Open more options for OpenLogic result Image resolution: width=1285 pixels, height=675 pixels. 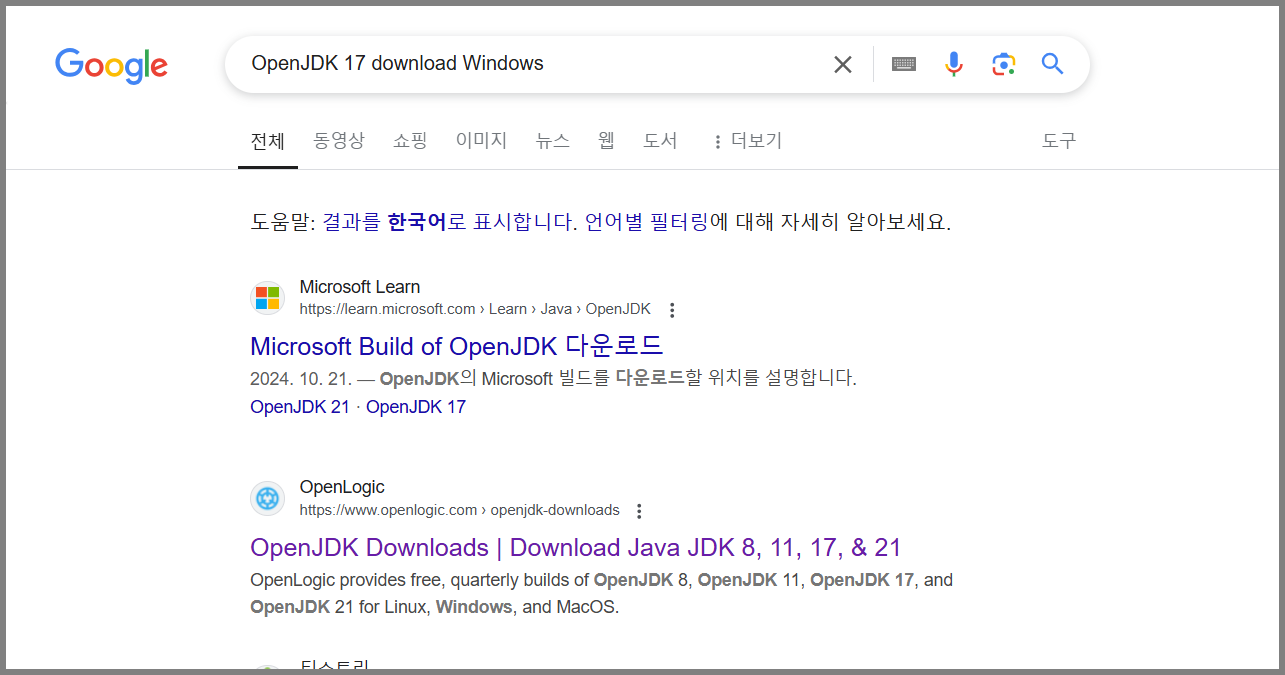(x=640, y=511)
